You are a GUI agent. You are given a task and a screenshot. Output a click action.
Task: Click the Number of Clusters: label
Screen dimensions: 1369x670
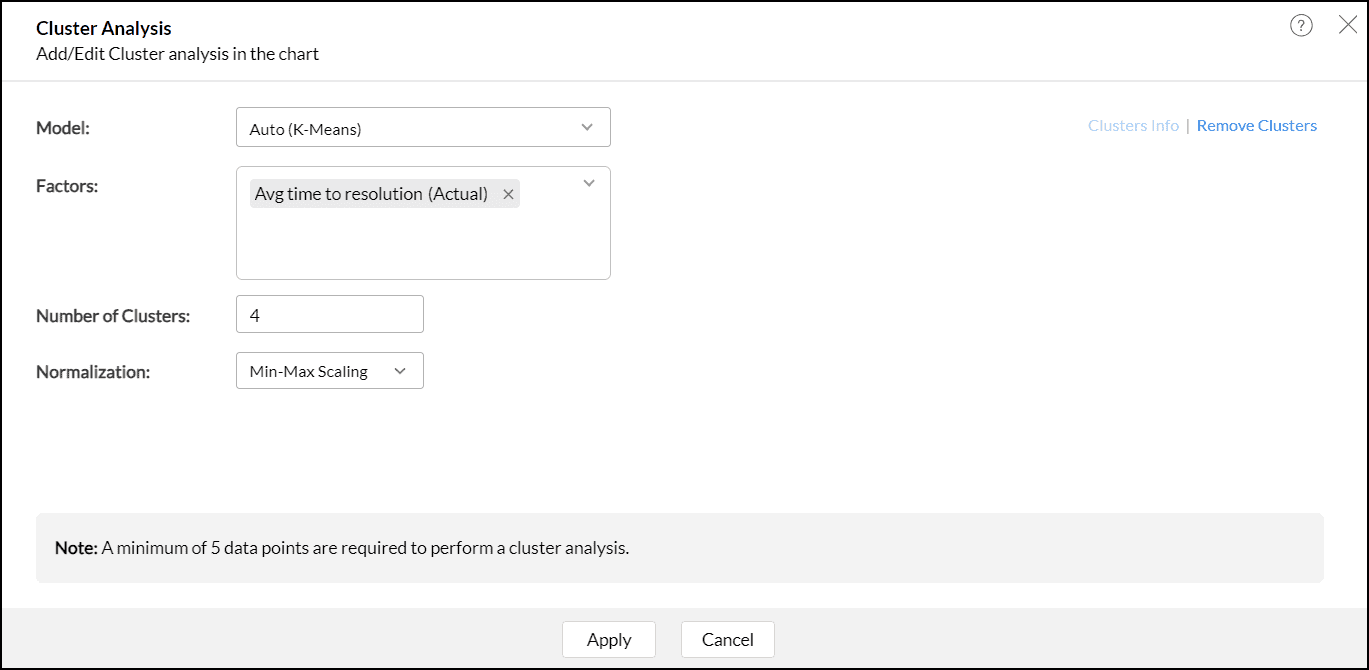tap(113, 316)
